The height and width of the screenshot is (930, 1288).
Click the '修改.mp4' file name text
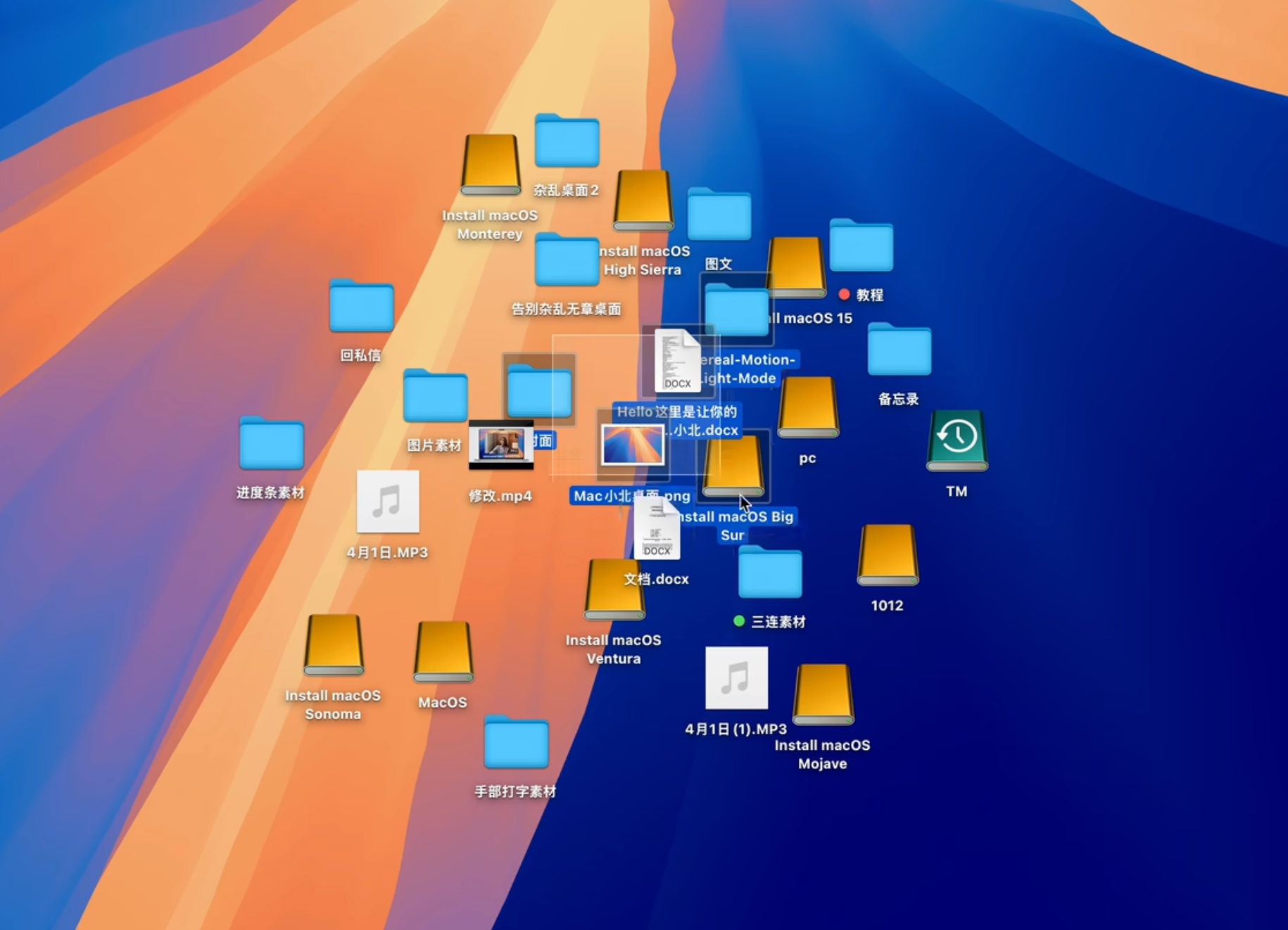pos(500,496)
